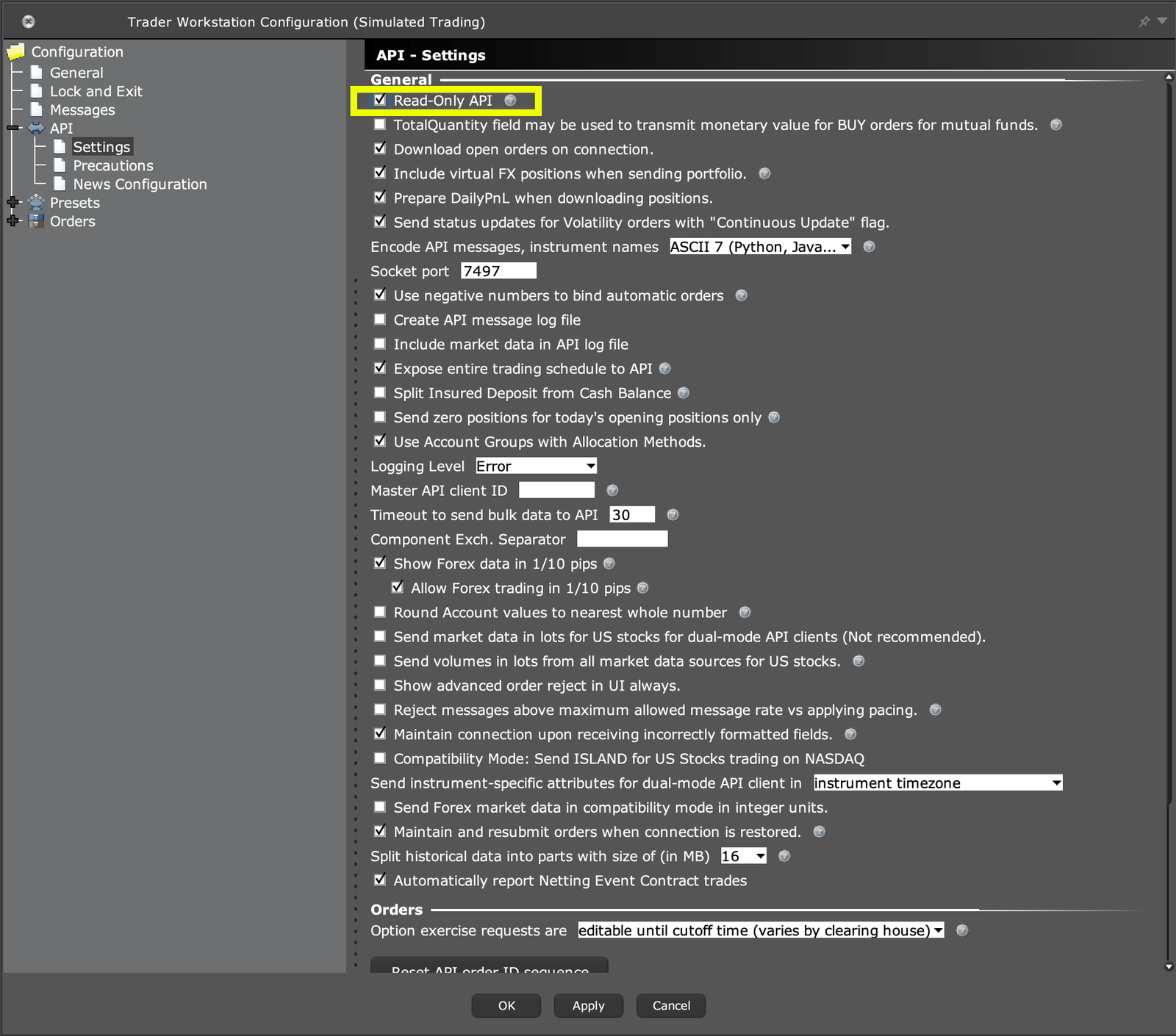The width and height of the screenshot is (1176, 1036).
Task: Collapse the API tree node
Action: pos(13,128)
